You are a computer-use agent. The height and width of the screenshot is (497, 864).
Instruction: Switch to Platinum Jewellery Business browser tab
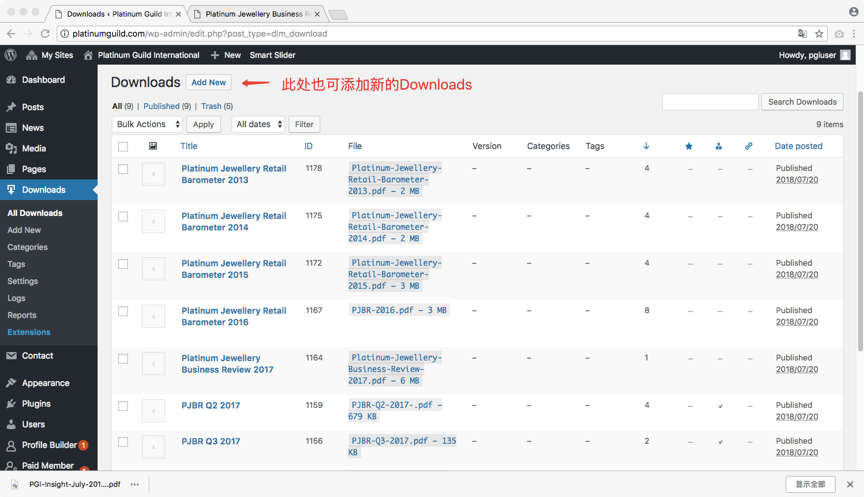pos(256,14)
